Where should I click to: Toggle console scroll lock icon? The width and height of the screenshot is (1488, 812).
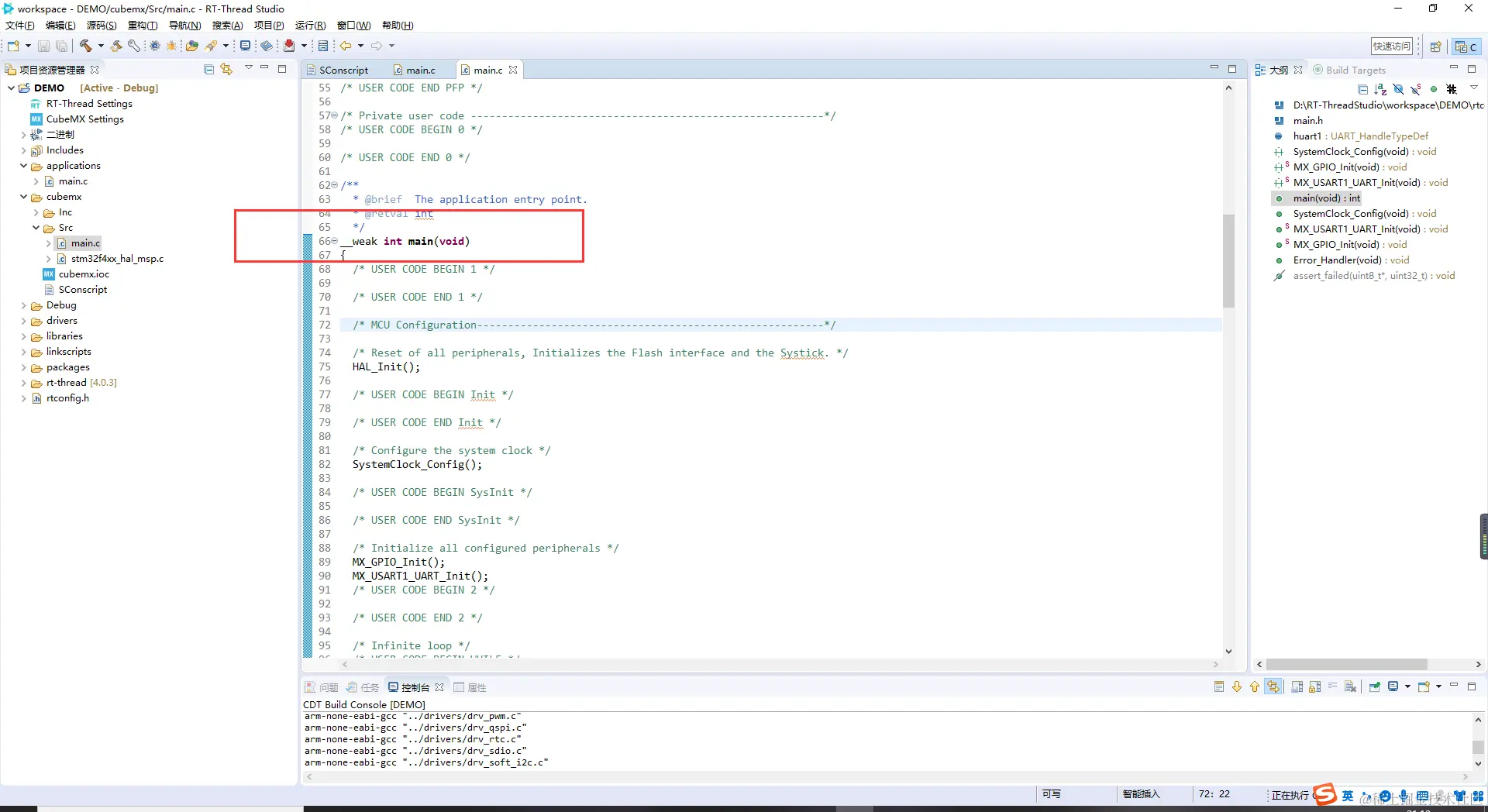tap(1314, 686)
